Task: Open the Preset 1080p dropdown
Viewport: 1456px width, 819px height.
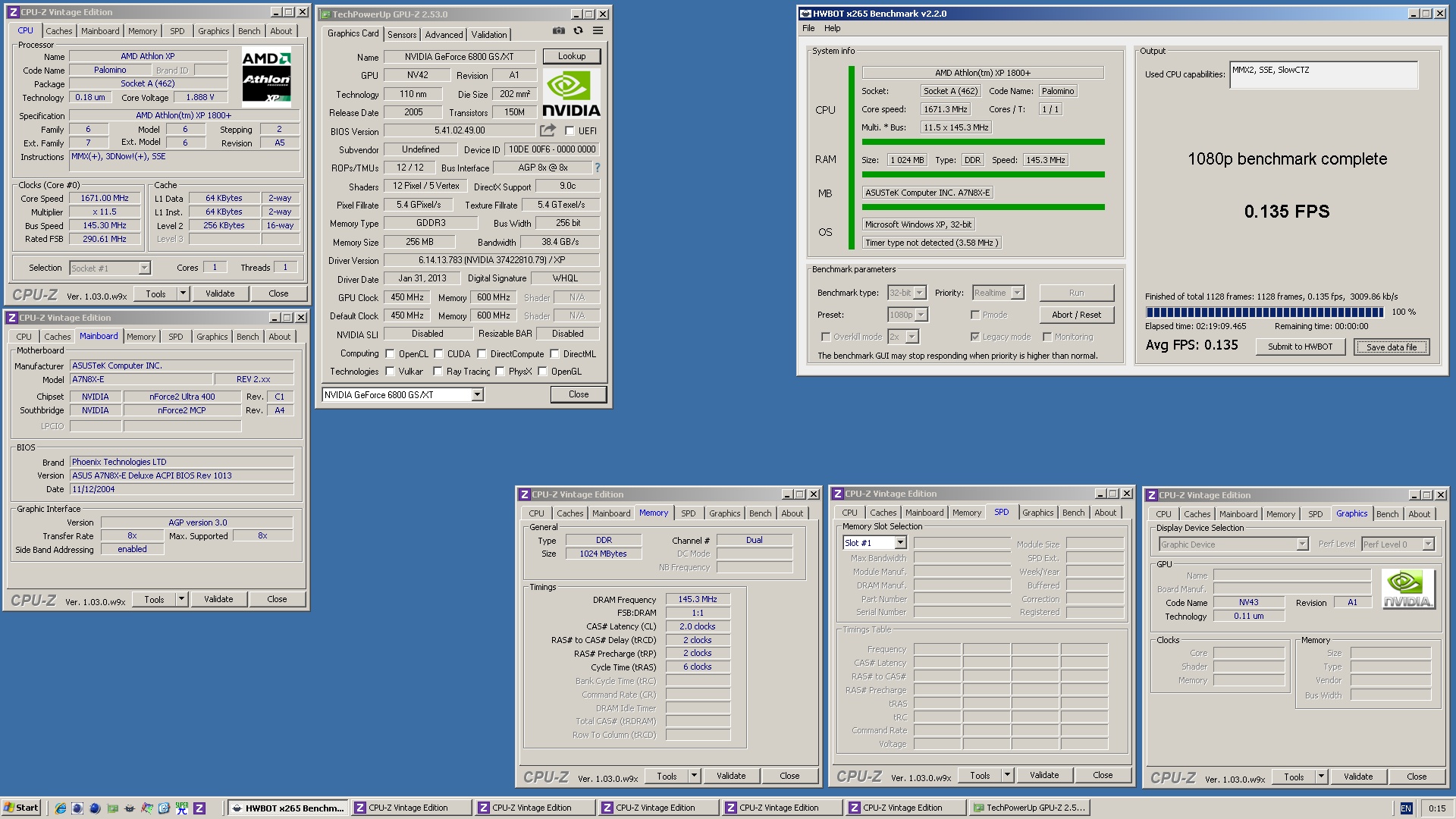Action: point(921,315)
